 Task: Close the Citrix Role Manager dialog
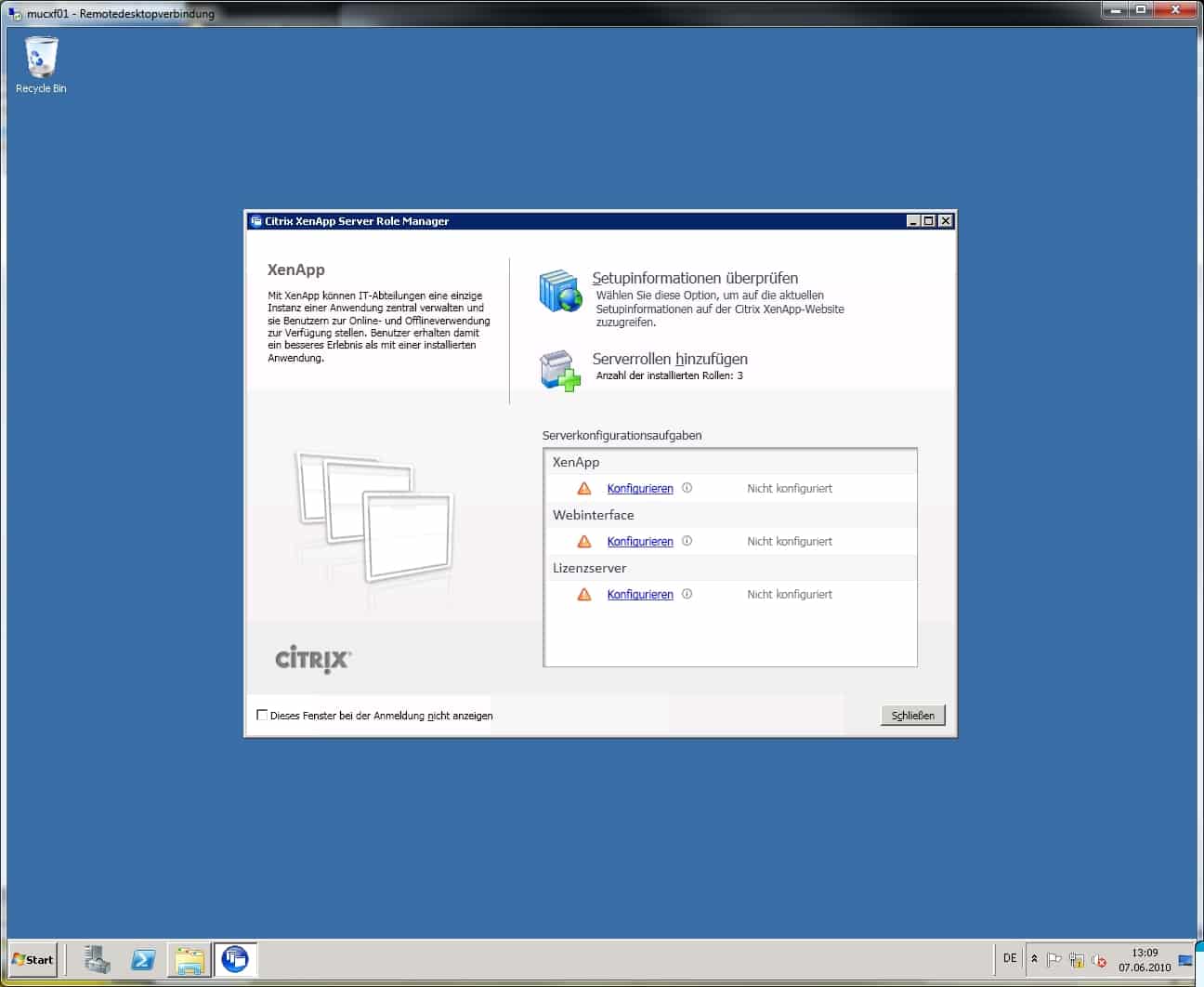[945, 221]
